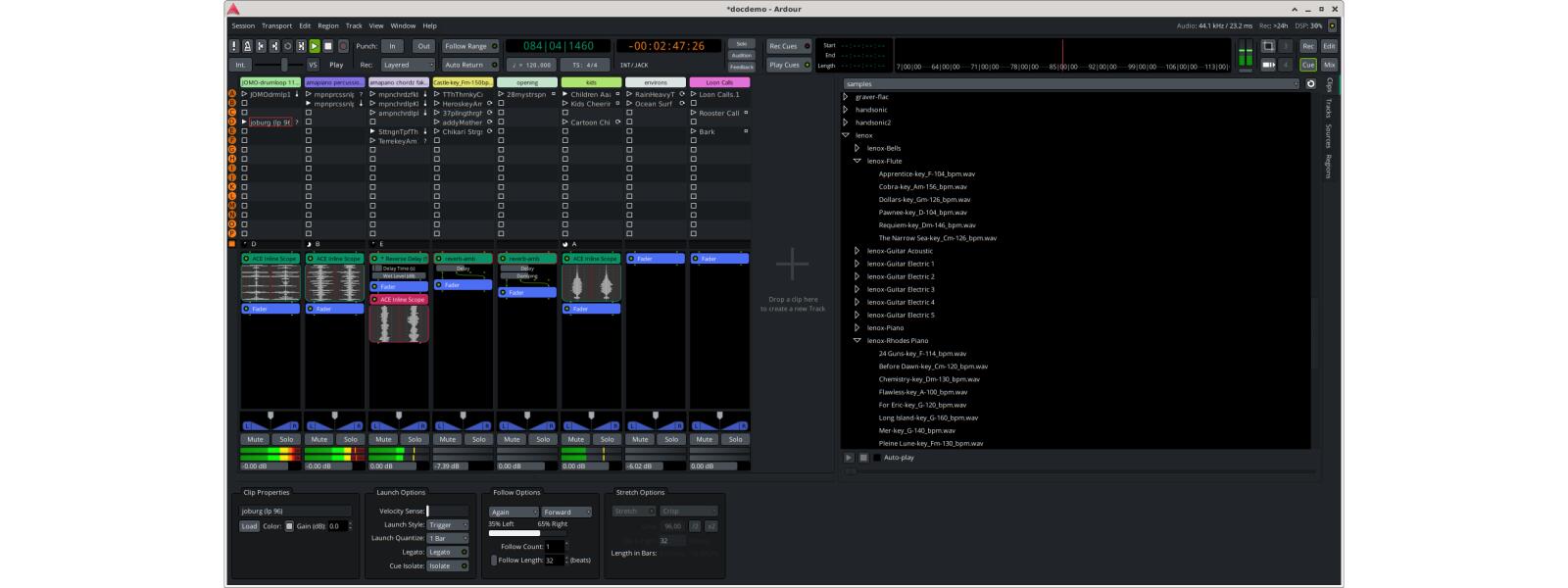Image resolution: width=1568 pixels, height=588 pixels.
Task: Enable Auto-play checkbox below the sample list
Action: [877, 458]
